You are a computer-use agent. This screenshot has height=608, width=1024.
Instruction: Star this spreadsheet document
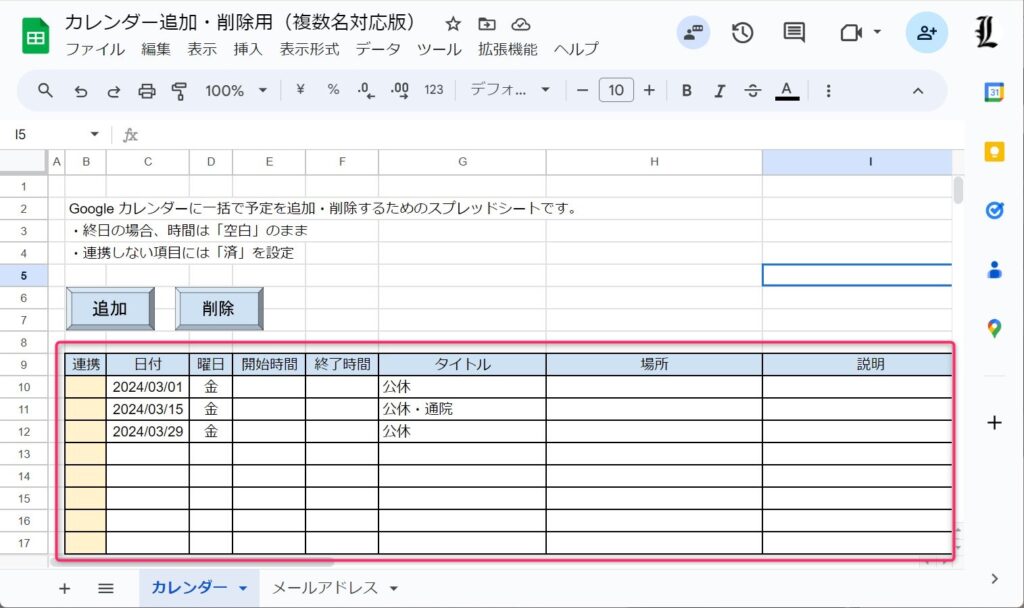click(453, 24)
